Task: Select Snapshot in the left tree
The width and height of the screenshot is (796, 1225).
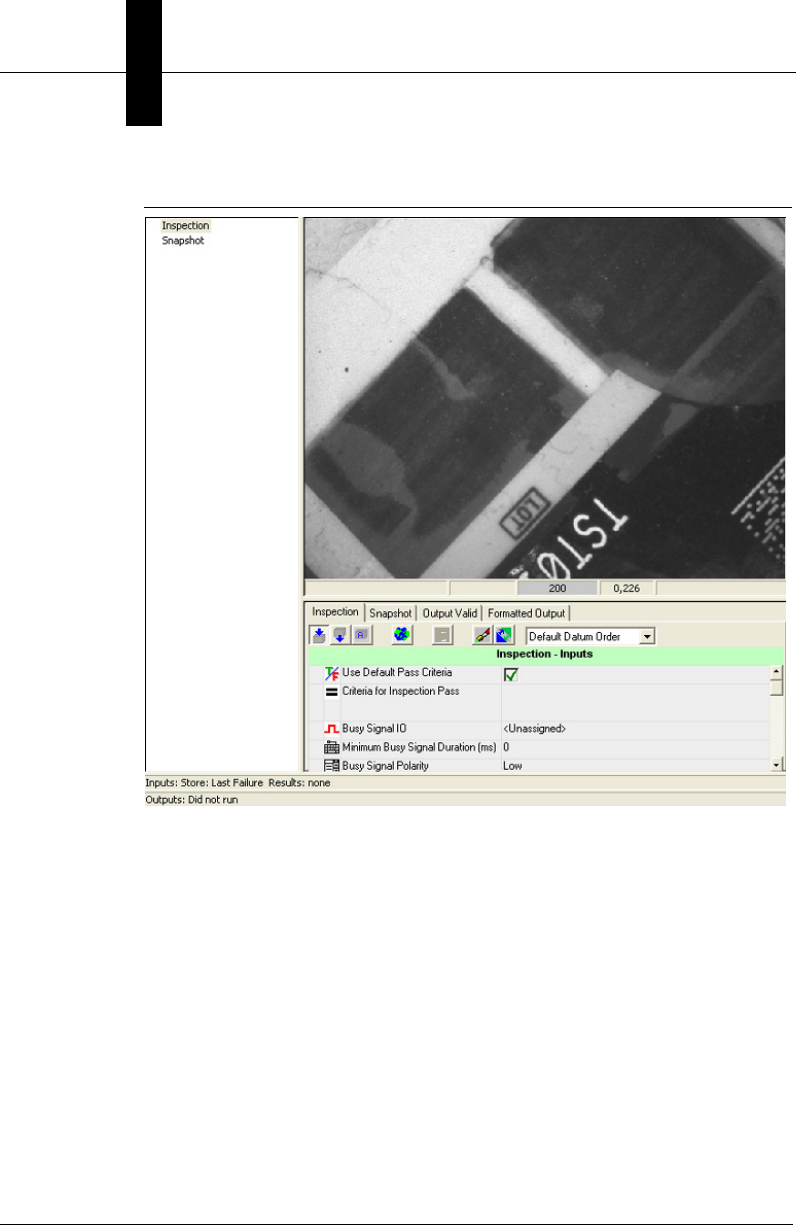Action: [183, 241]
